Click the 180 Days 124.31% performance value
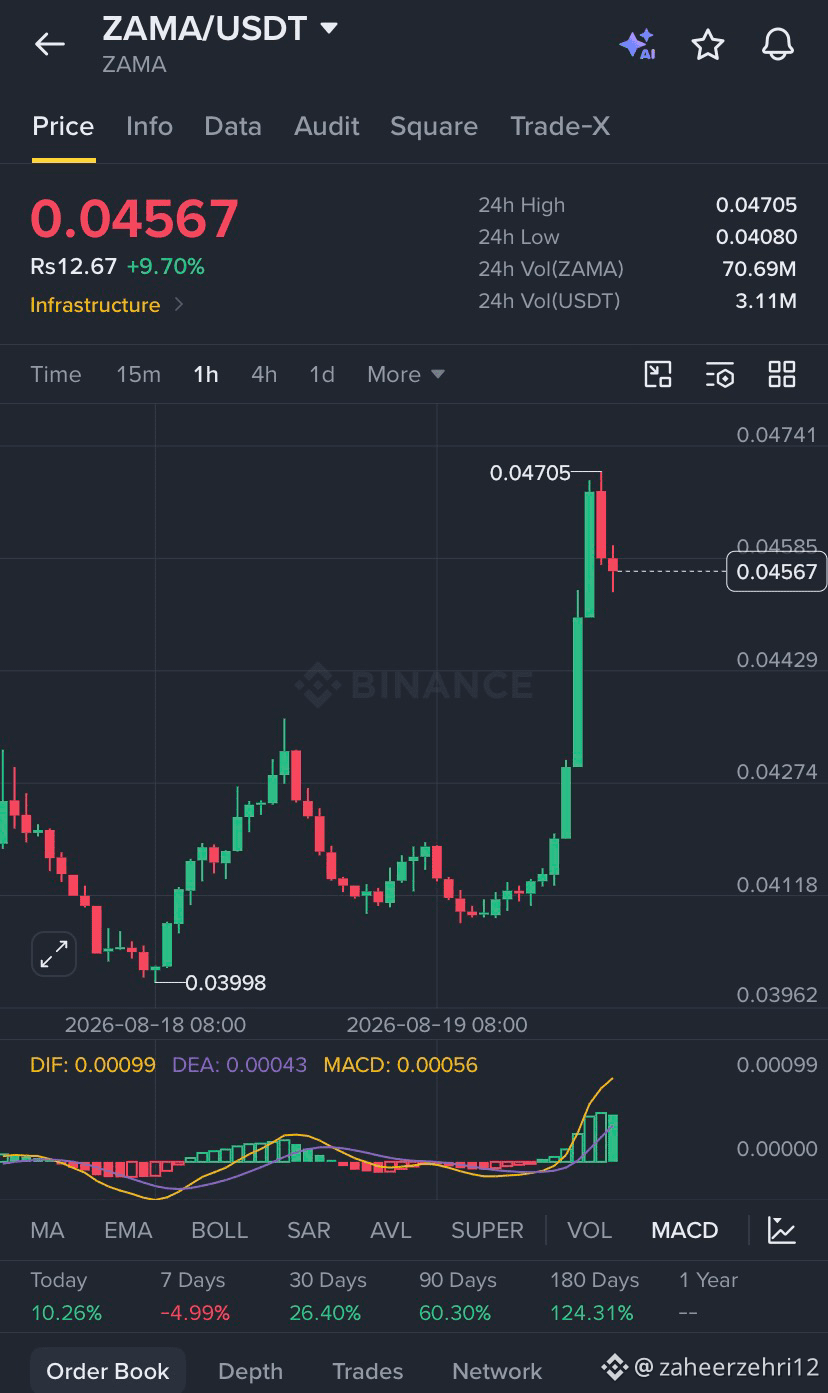Screen dimensions: 828x1393 592,1313
